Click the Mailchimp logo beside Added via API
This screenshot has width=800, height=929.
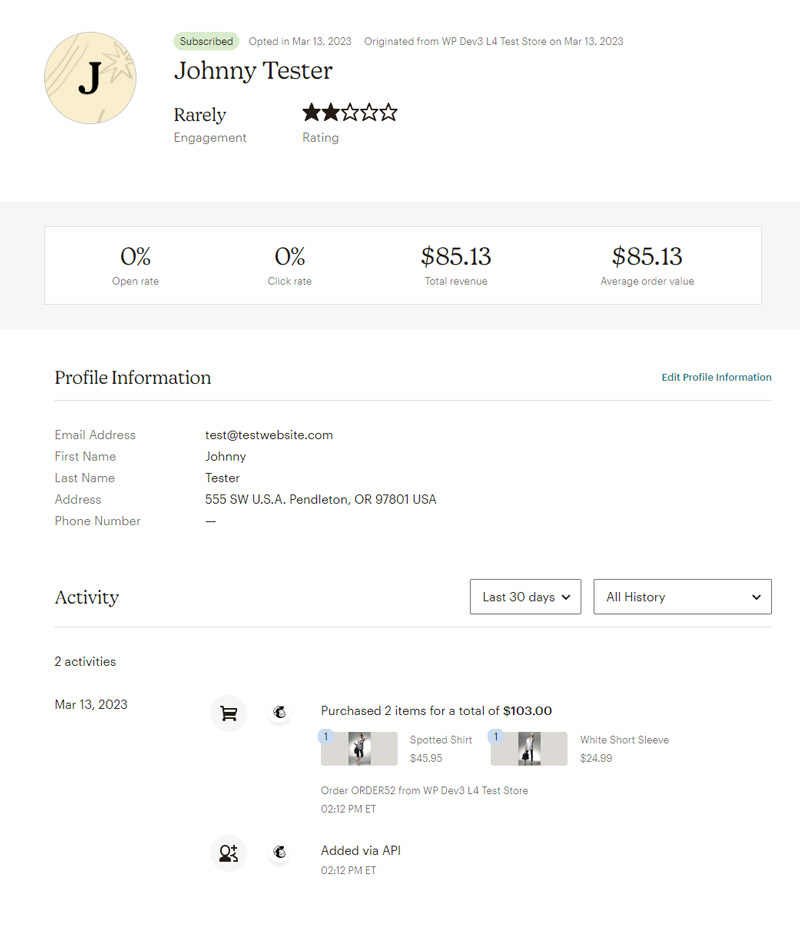(280, 853)
